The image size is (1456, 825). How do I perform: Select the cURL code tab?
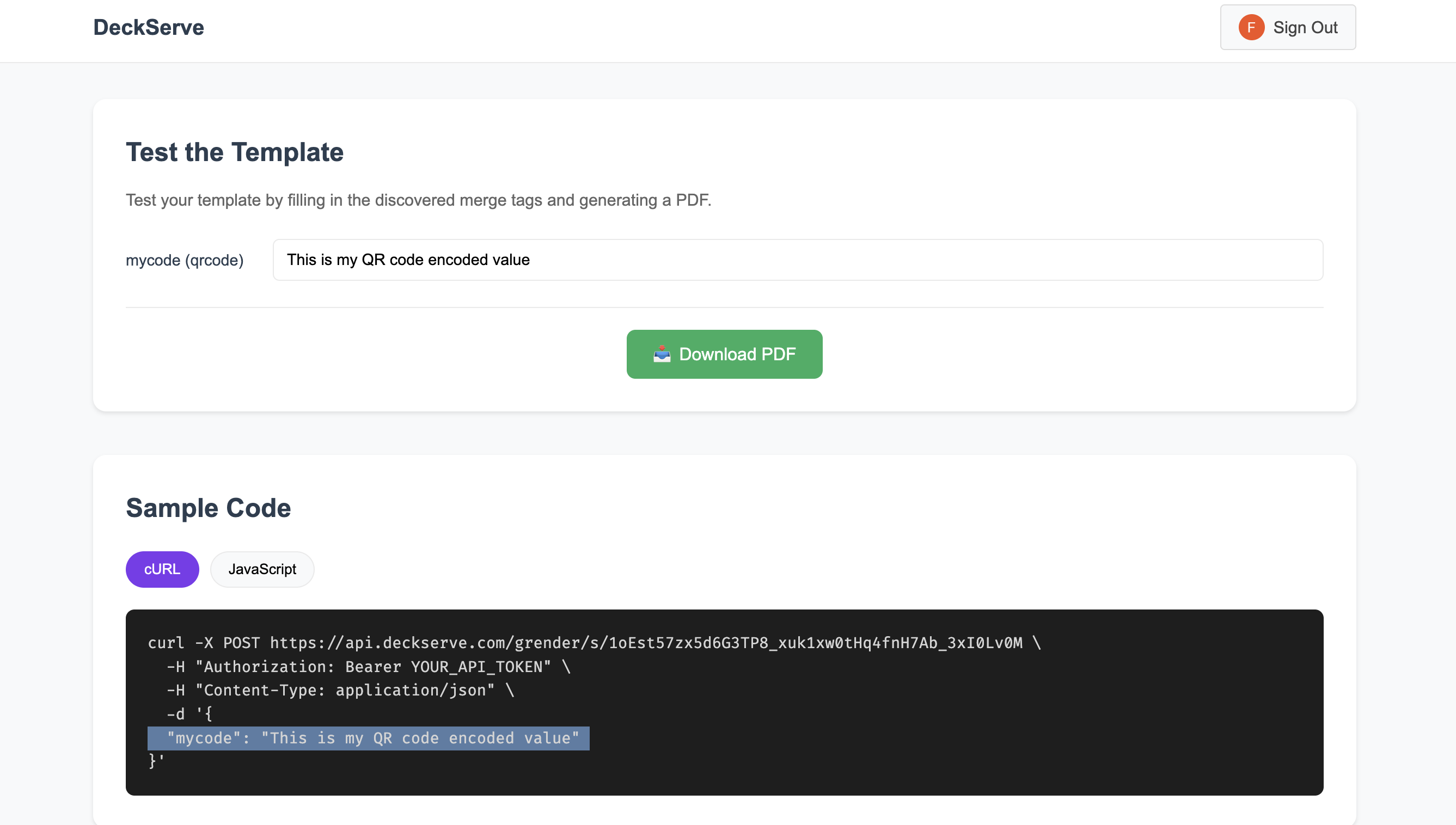point(162,569)
